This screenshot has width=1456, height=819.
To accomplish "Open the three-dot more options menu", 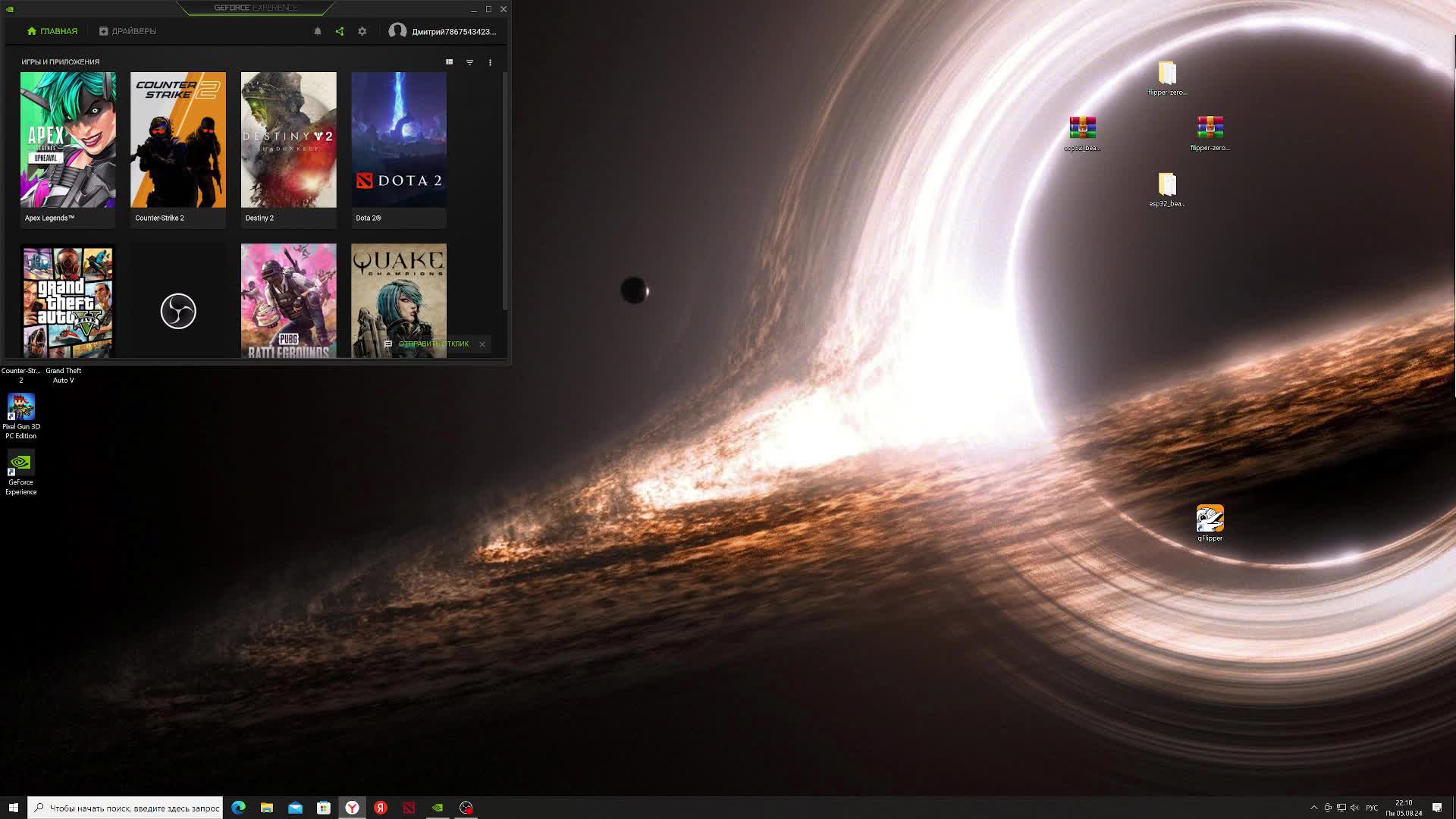I will click(x=490, y=62).
